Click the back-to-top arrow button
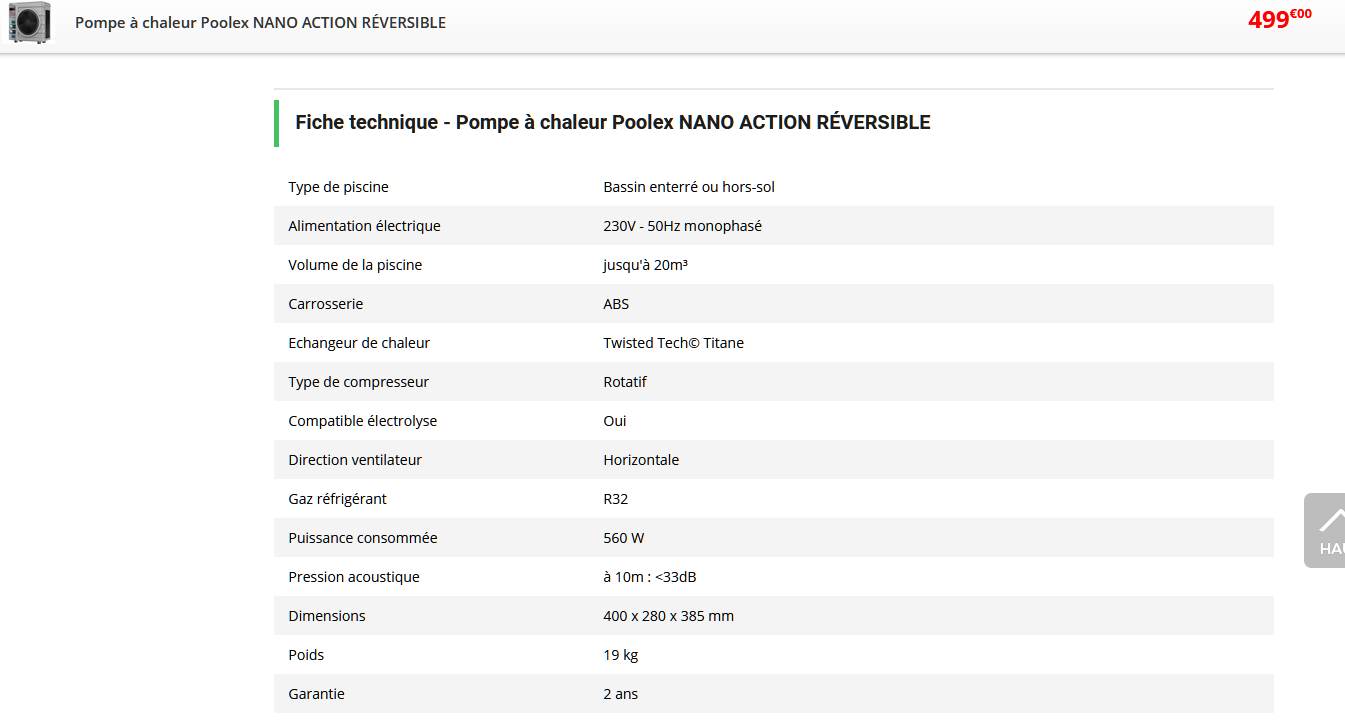The height and width of the screenshot is (723, 1345). (x=1328, y=529)
